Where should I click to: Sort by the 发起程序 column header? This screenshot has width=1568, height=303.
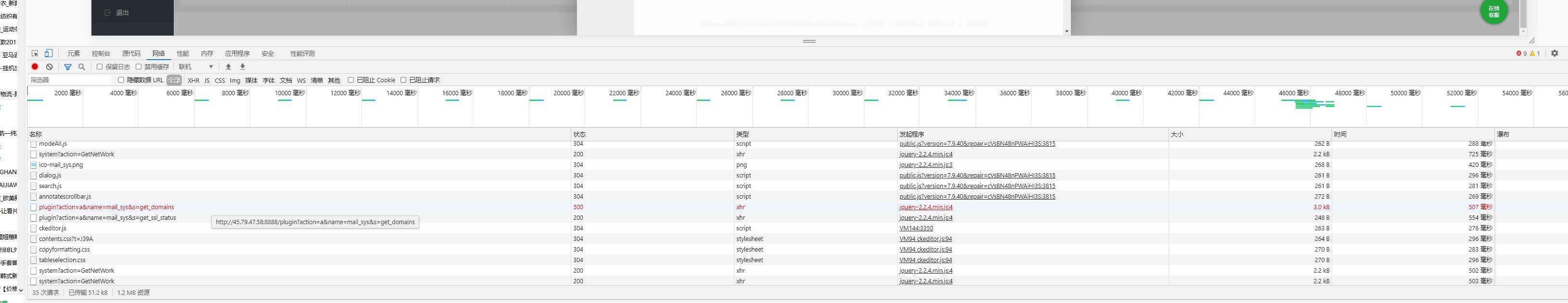coord(1033,134)
